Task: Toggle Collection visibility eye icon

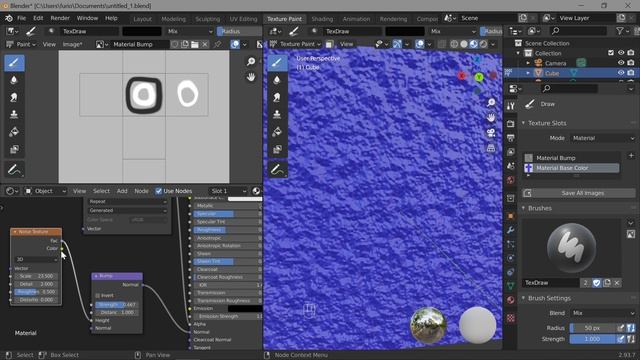Action: tap(621, 53)
